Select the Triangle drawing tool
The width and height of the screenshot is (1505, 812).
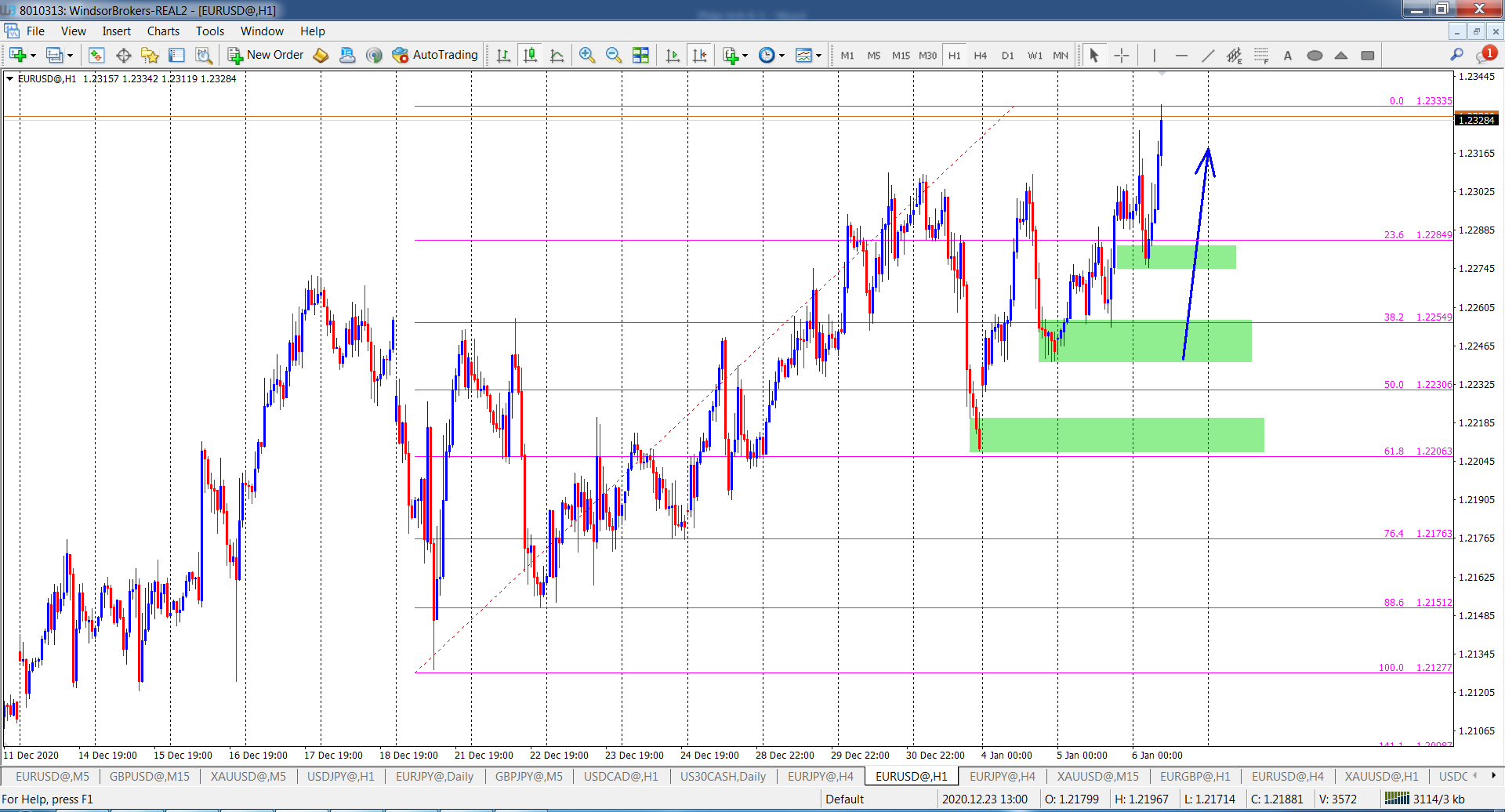pyautogui.click(x=1341, y=55)
